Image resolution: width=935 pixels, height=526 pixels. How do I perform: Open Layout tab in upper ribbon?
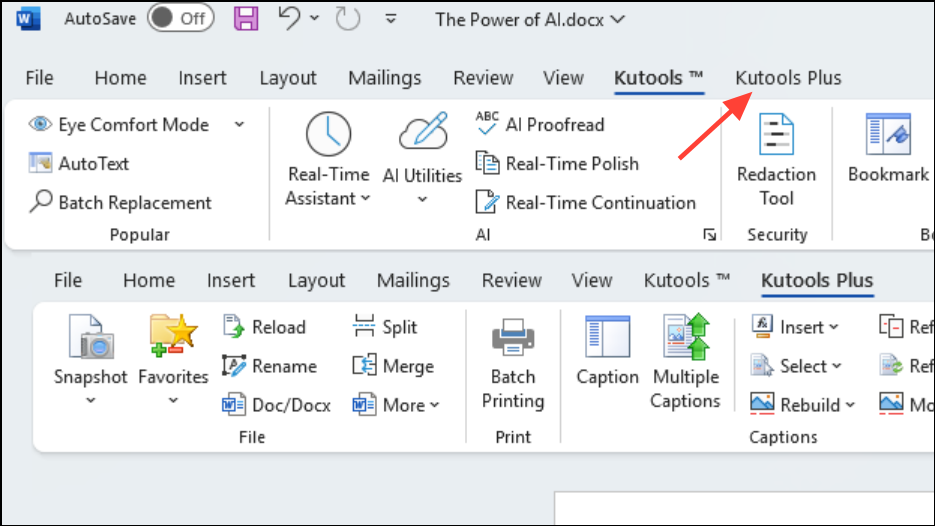pyautogui.click(x=288, y=78)
